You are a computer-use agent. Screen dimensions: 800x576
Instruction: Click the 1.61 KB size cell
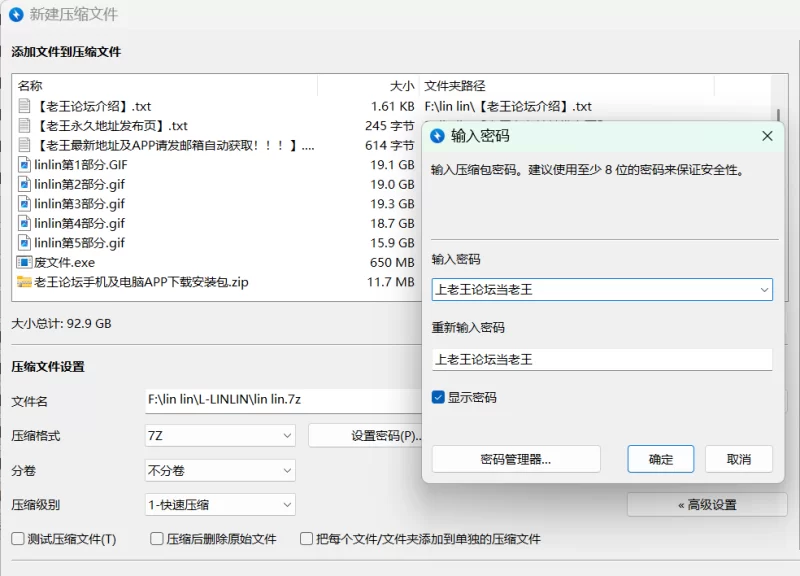[392, 106]
